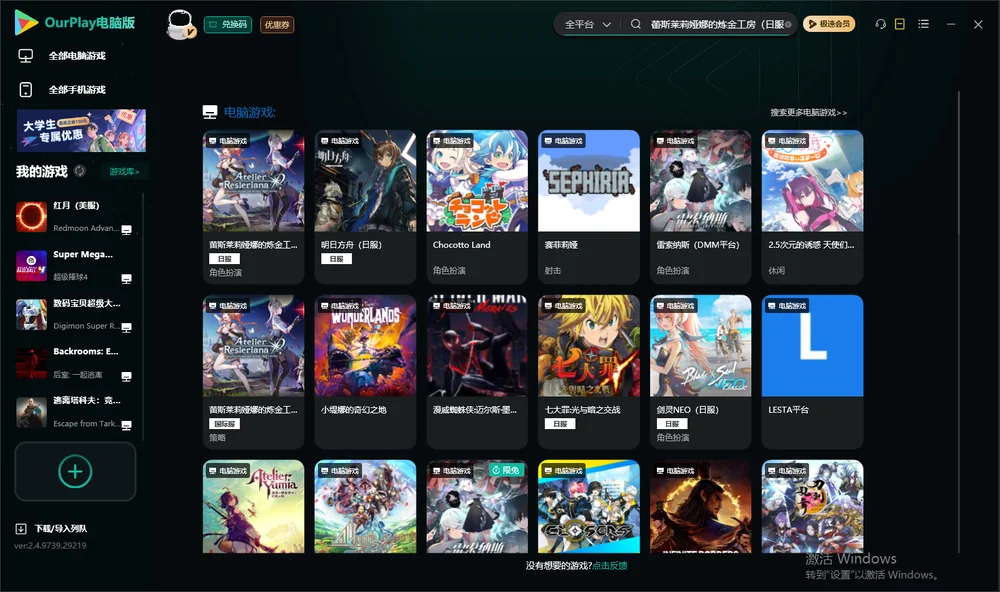Open 红月 (美服) in my games

[x=75, y=216]
